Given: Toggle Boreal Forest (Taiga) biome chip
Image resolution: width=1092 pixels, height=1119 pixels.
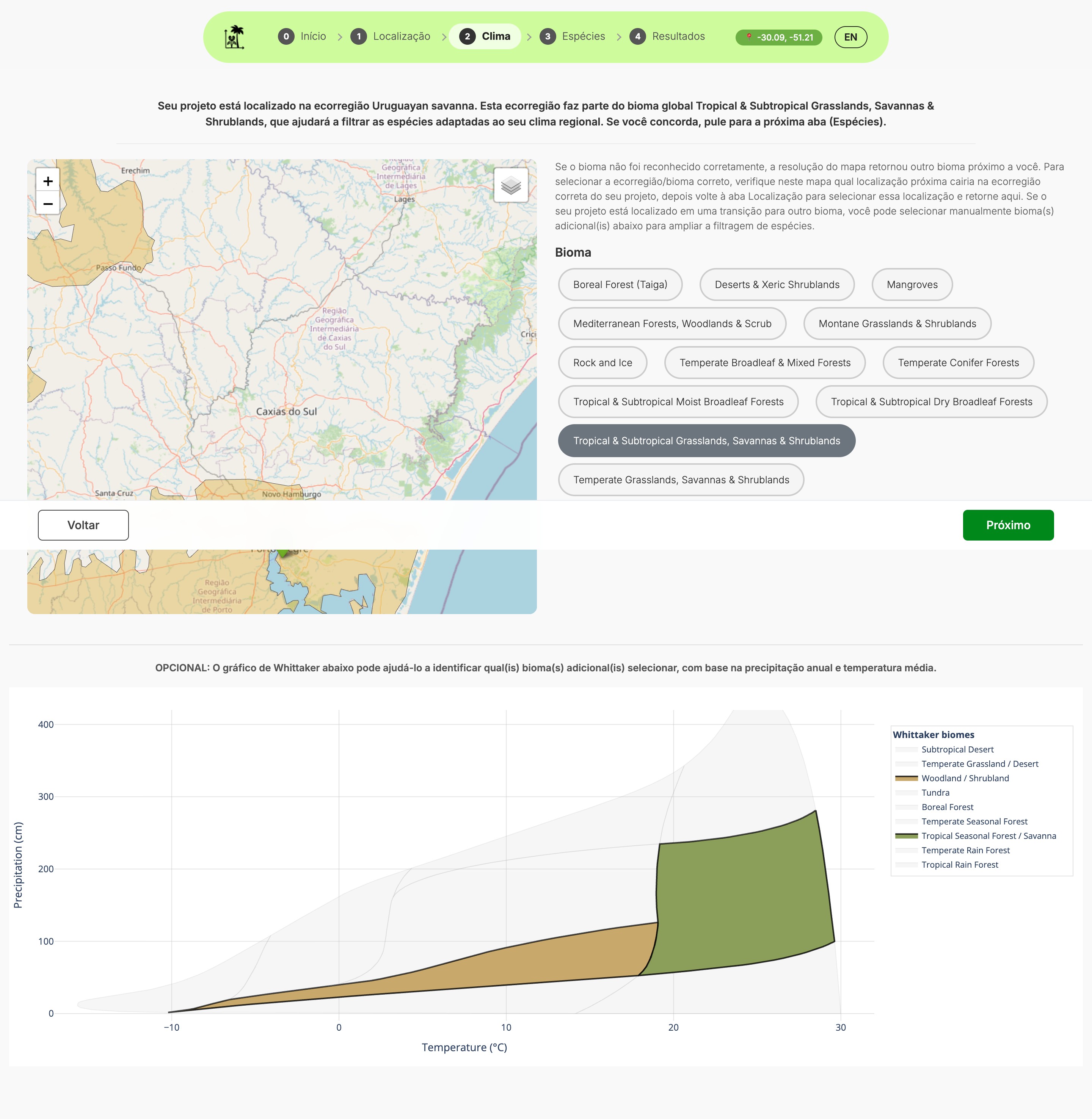Looking at the screenshot, I should 620,284.
